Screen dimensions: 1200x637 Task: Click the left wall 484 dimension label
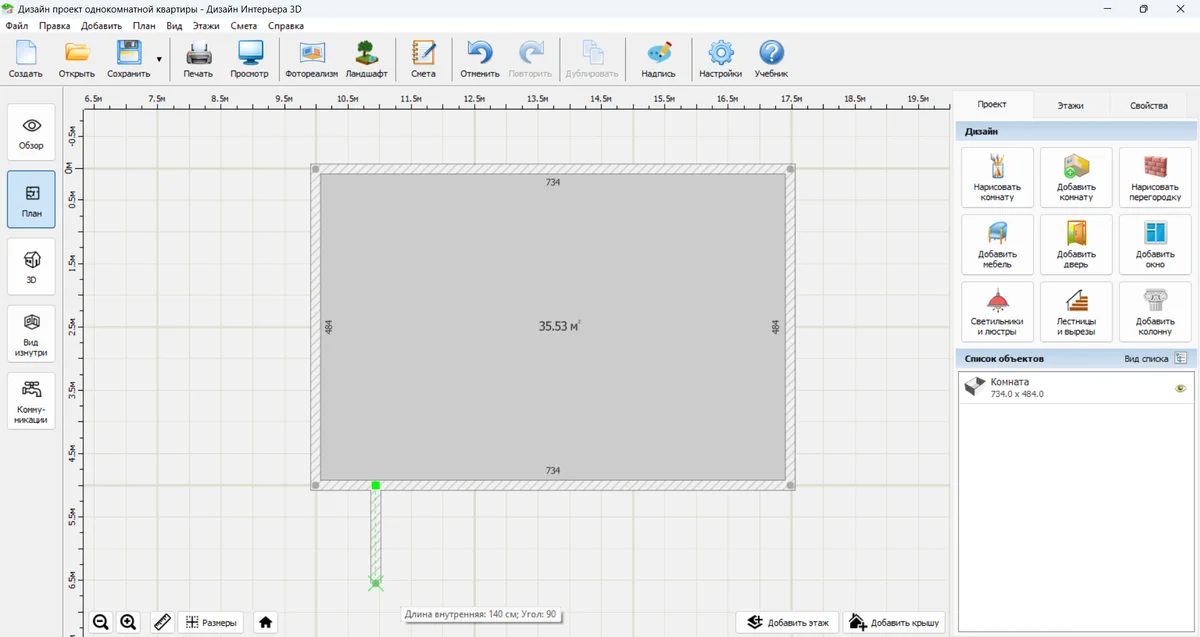point(329,327)
